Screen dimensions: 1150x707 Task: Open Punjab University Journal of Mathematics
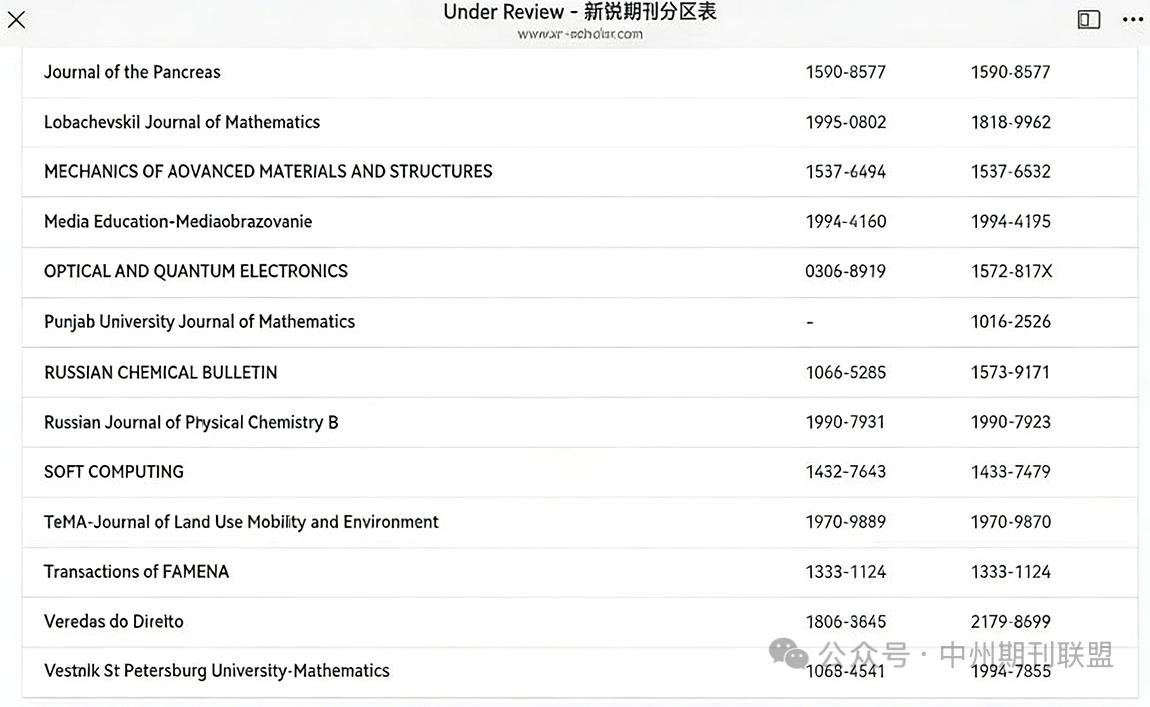199,321
